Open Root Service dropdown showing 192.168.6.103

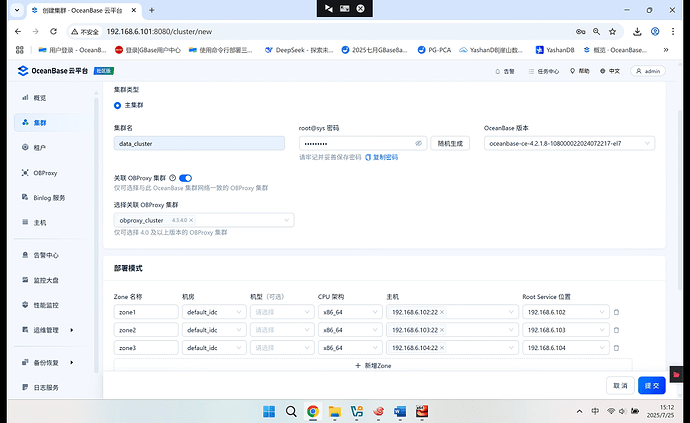coord(566,330)
